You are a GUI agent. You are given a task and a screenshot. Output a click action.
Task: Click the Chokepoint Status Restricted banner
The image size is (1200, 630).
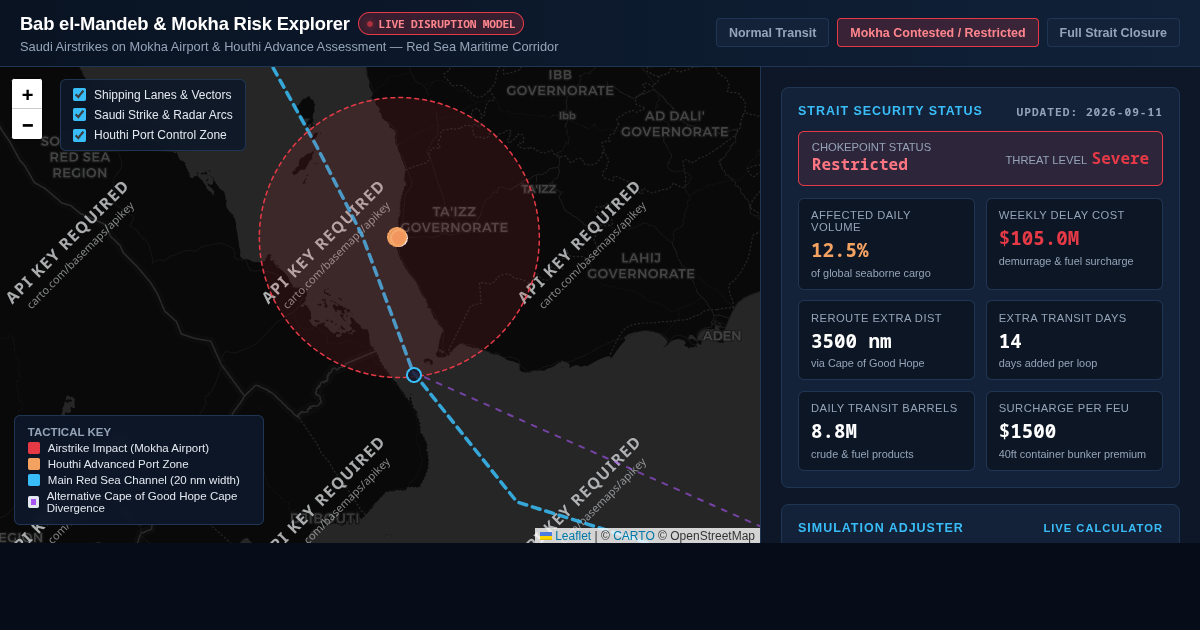coord(980,158)
